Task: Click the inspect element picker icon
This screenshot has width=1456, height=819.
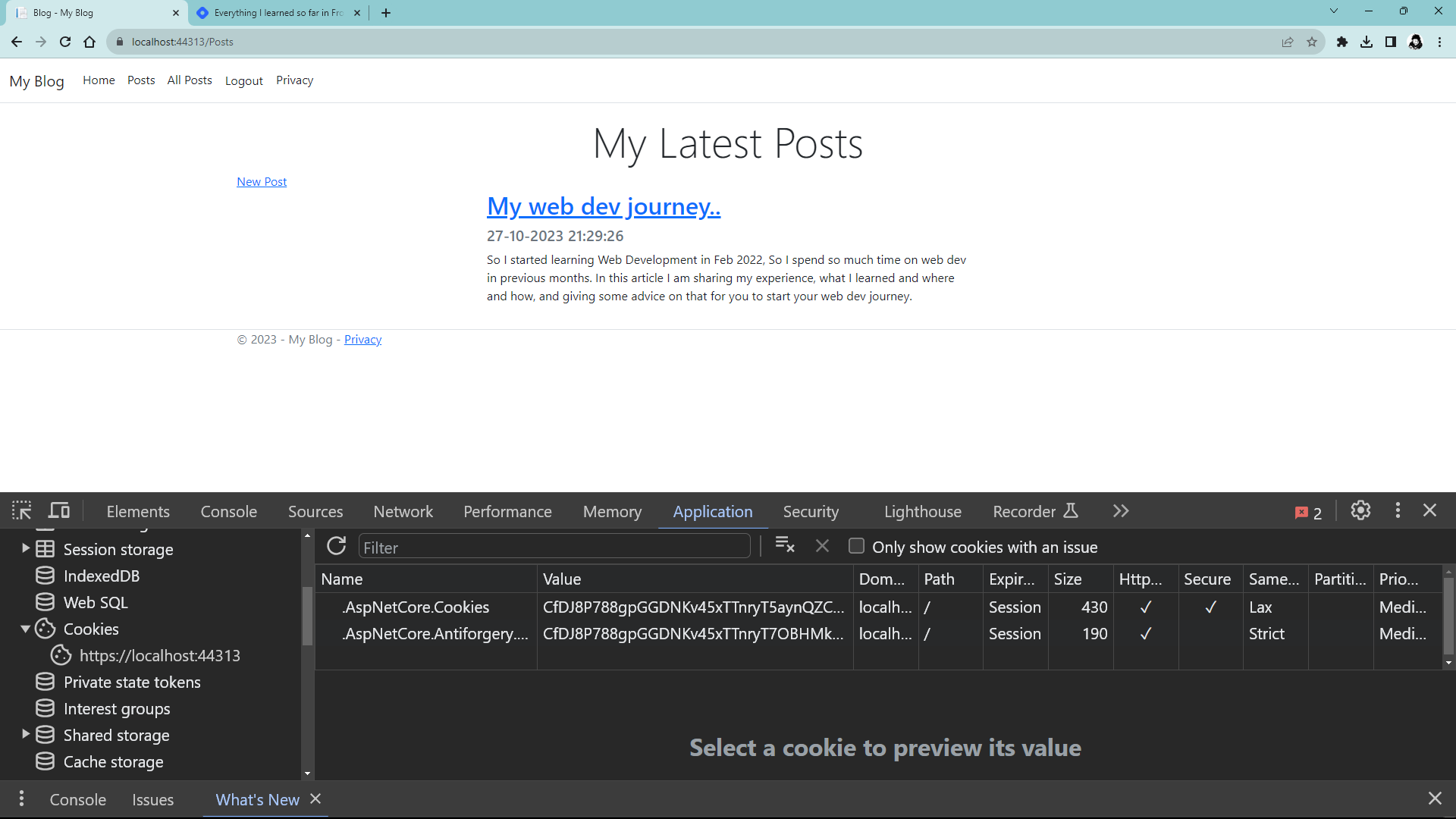Action: tap(21, 510)
